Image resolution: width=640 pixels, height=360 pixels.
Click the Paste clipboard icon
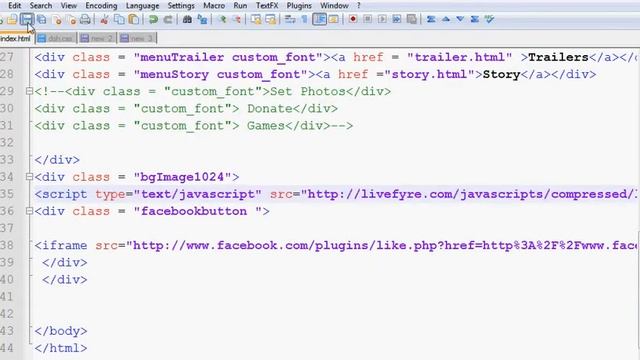coord(133,19)
